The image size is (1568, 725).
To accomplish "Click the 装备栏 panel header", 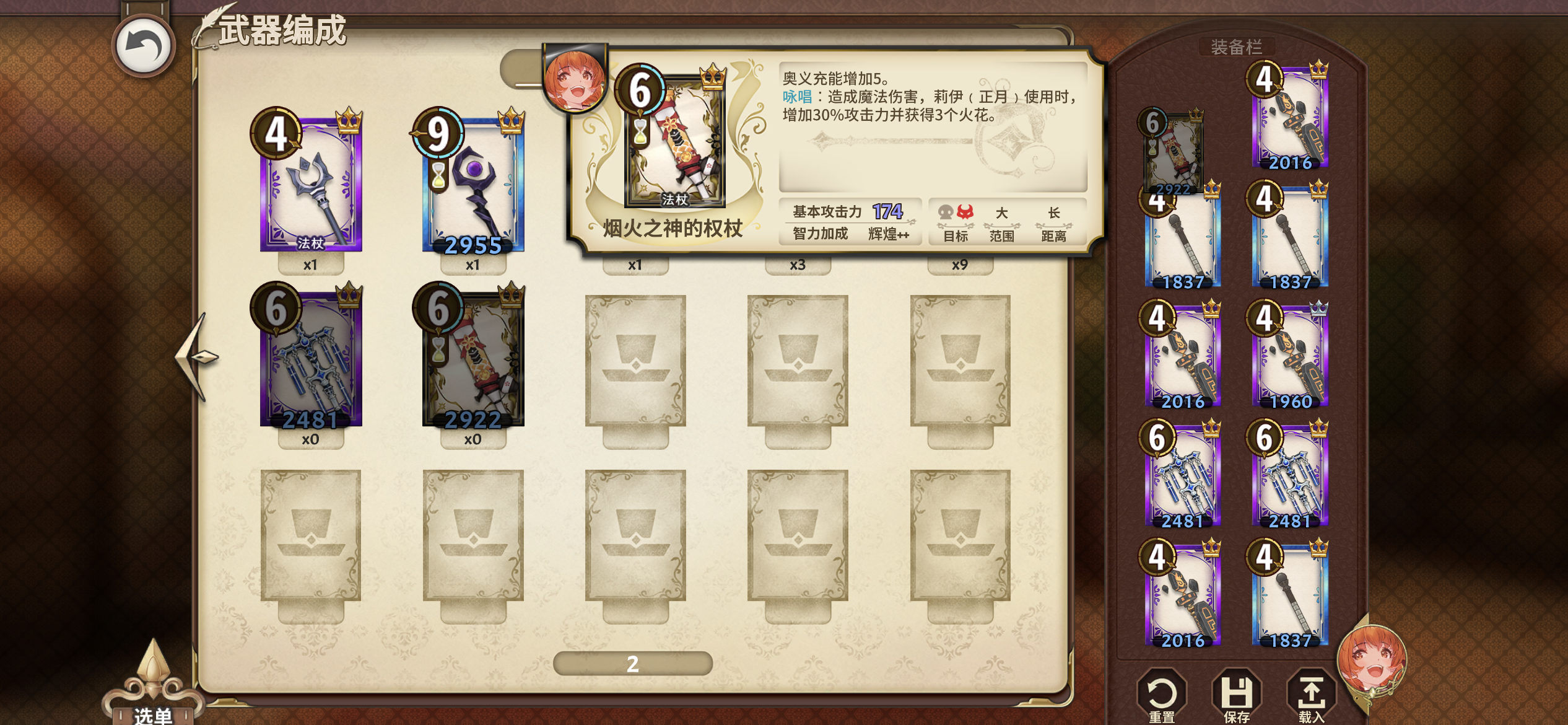I will click(1236, 47).
